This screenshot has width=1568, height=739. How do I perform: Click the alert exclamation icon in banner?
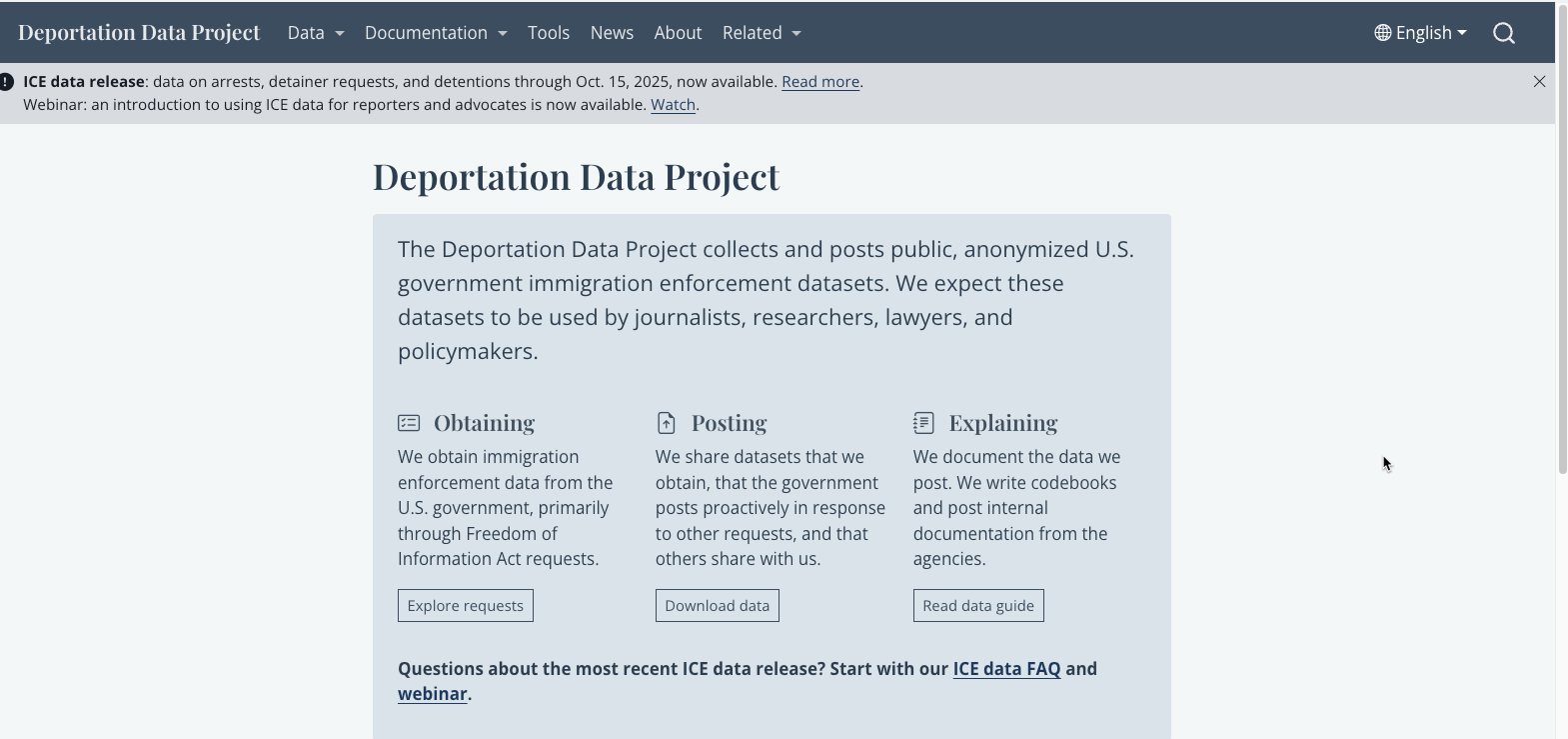[x=6, y=82]
